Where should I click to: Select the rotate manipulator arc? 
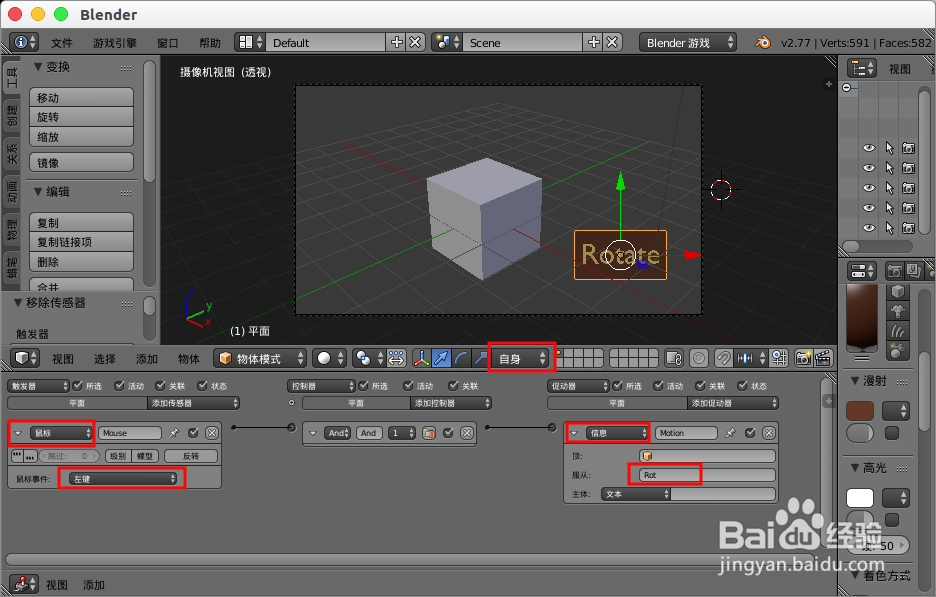[461, 358]
